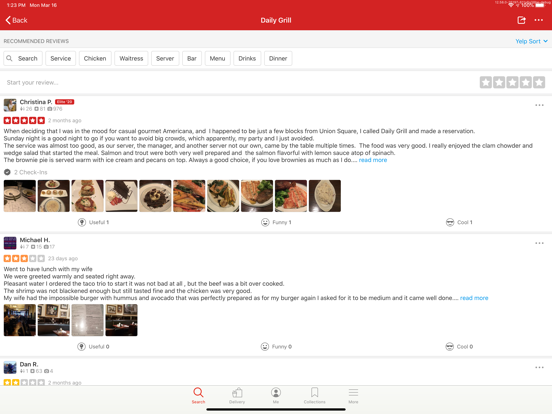
Task: Open Christina's third photo of burgers
Action: tap(88, 196)
